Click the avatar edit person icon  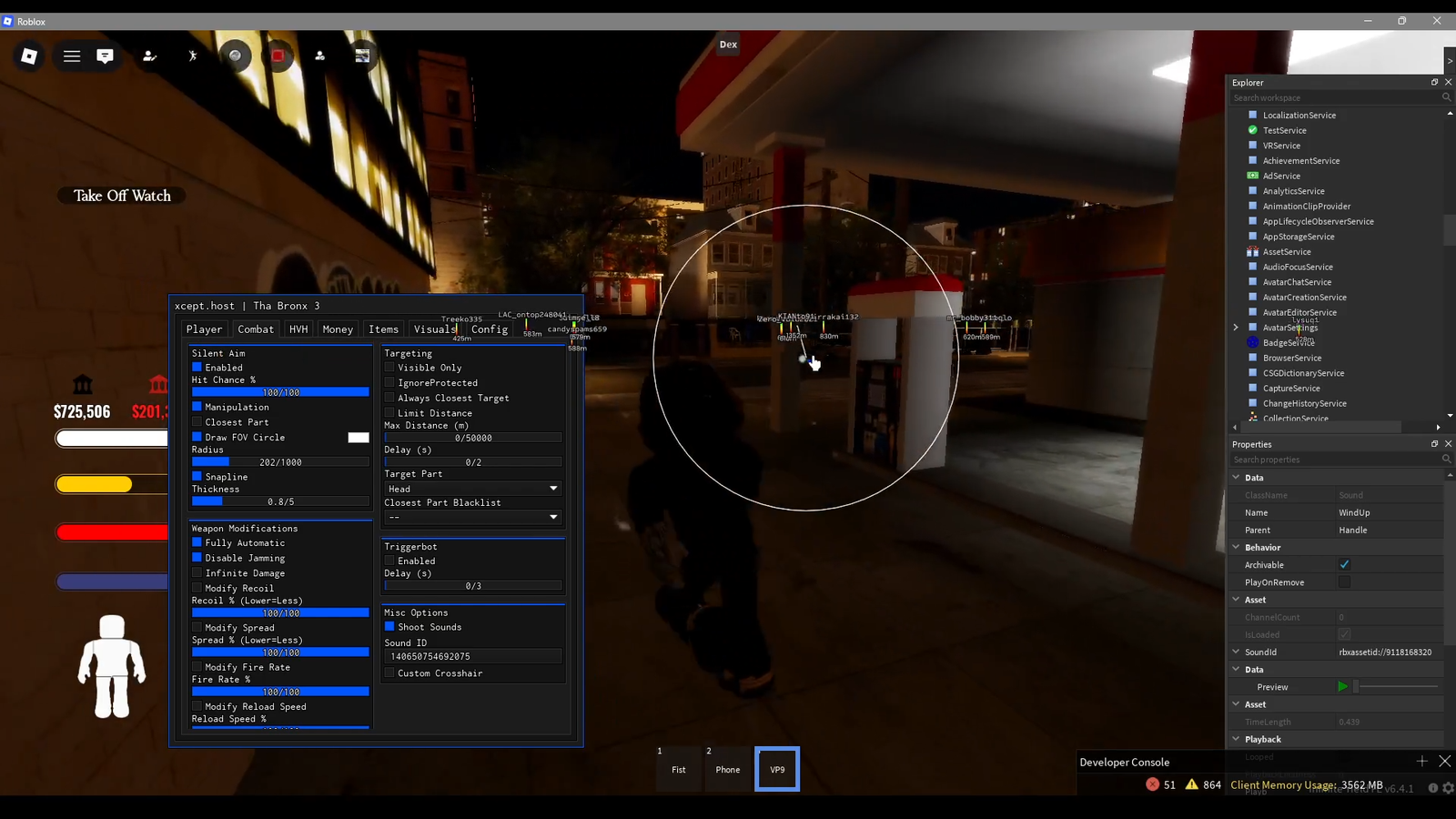pyautogui.click(x=149, y=56)
